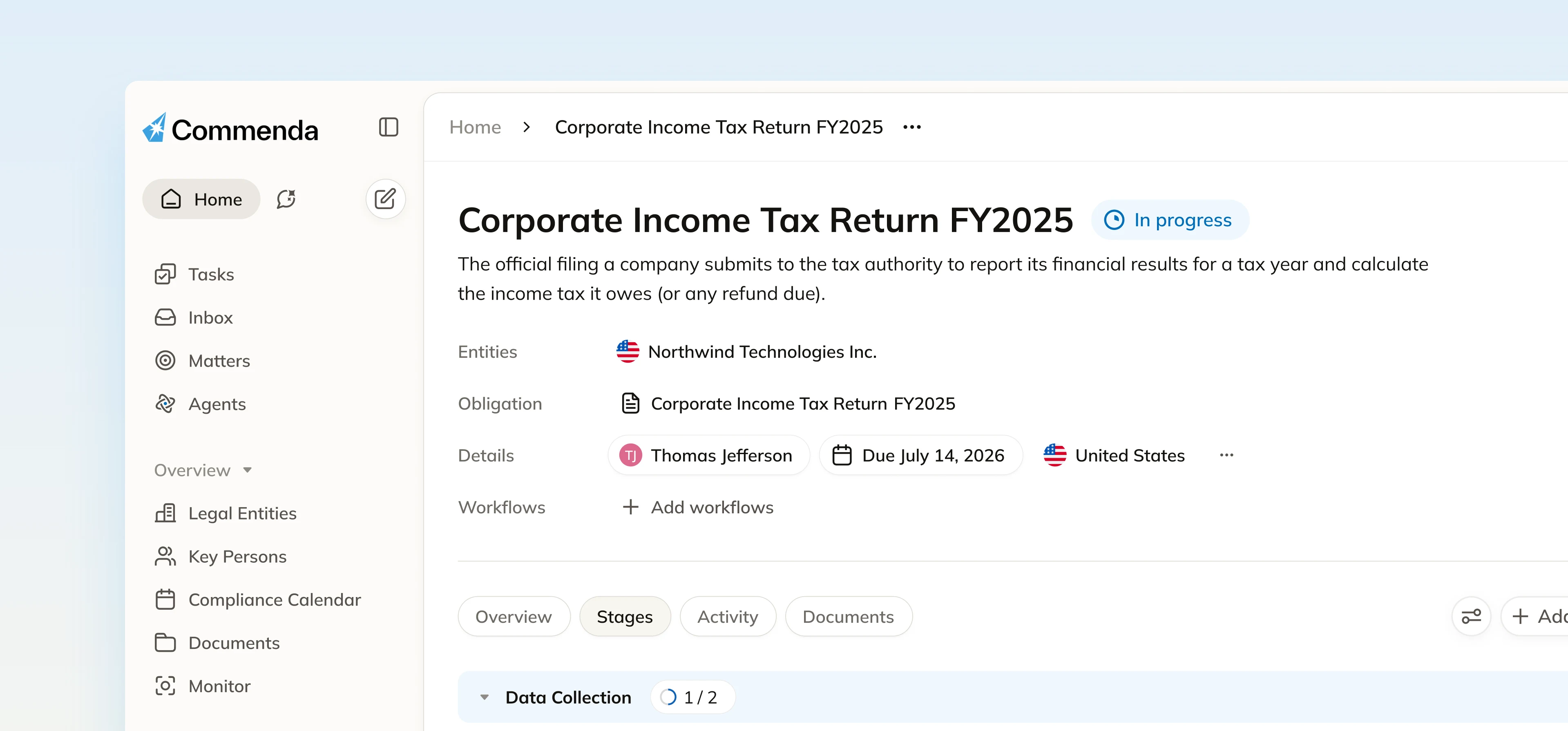
Task: Switch to the Documents tab
Action: pyautogui.click(x=849, y=617)
